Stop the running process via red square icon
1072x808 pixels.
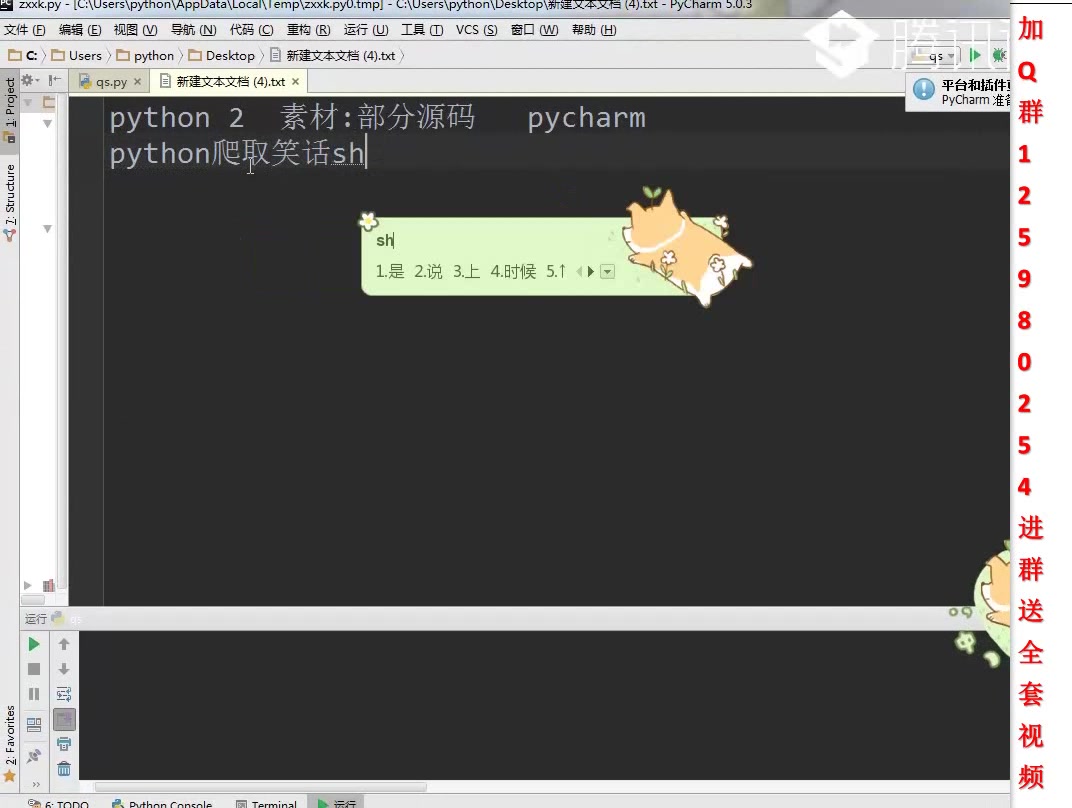click(x=33, y=668)
